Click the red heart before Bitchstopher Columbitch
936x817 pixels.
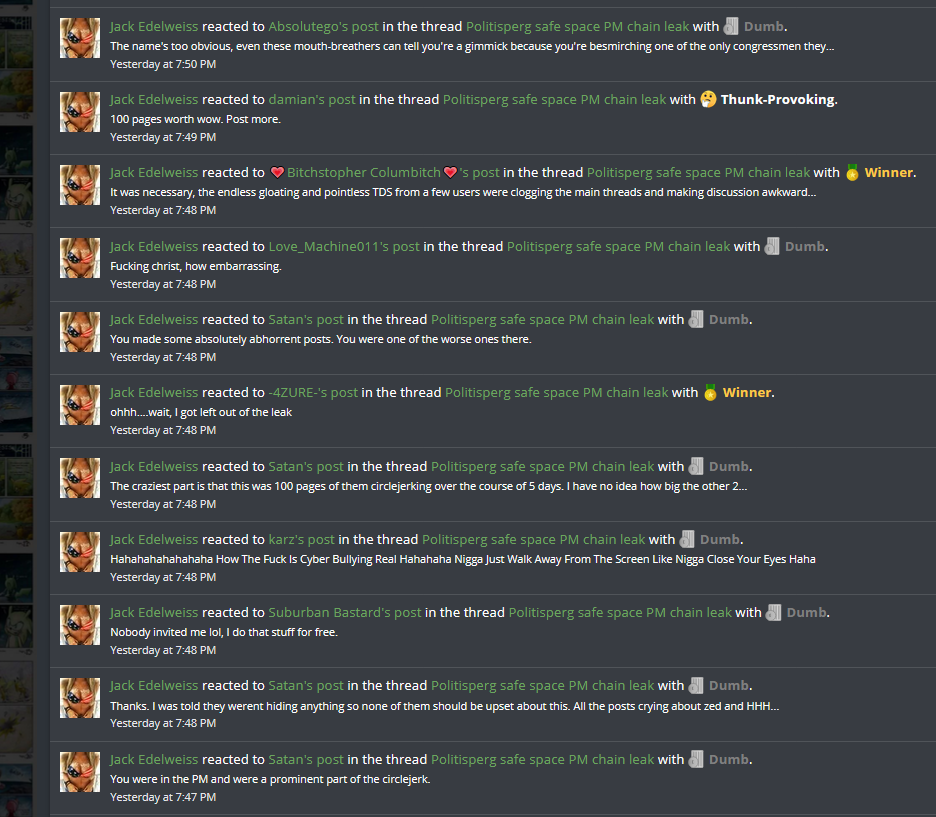pyautogui.click(x=277, y=172)
